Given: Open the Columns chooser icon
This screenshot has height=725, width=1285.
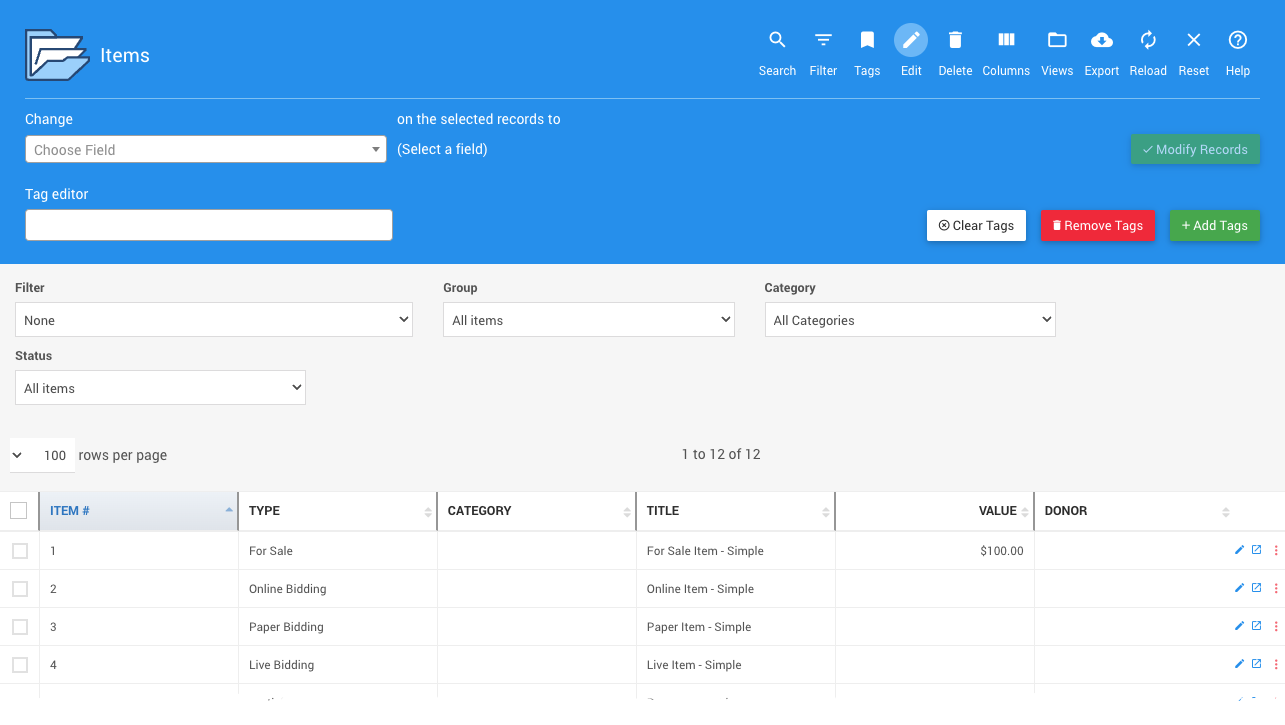Looking at the screenshot, I should (1006, 41).
